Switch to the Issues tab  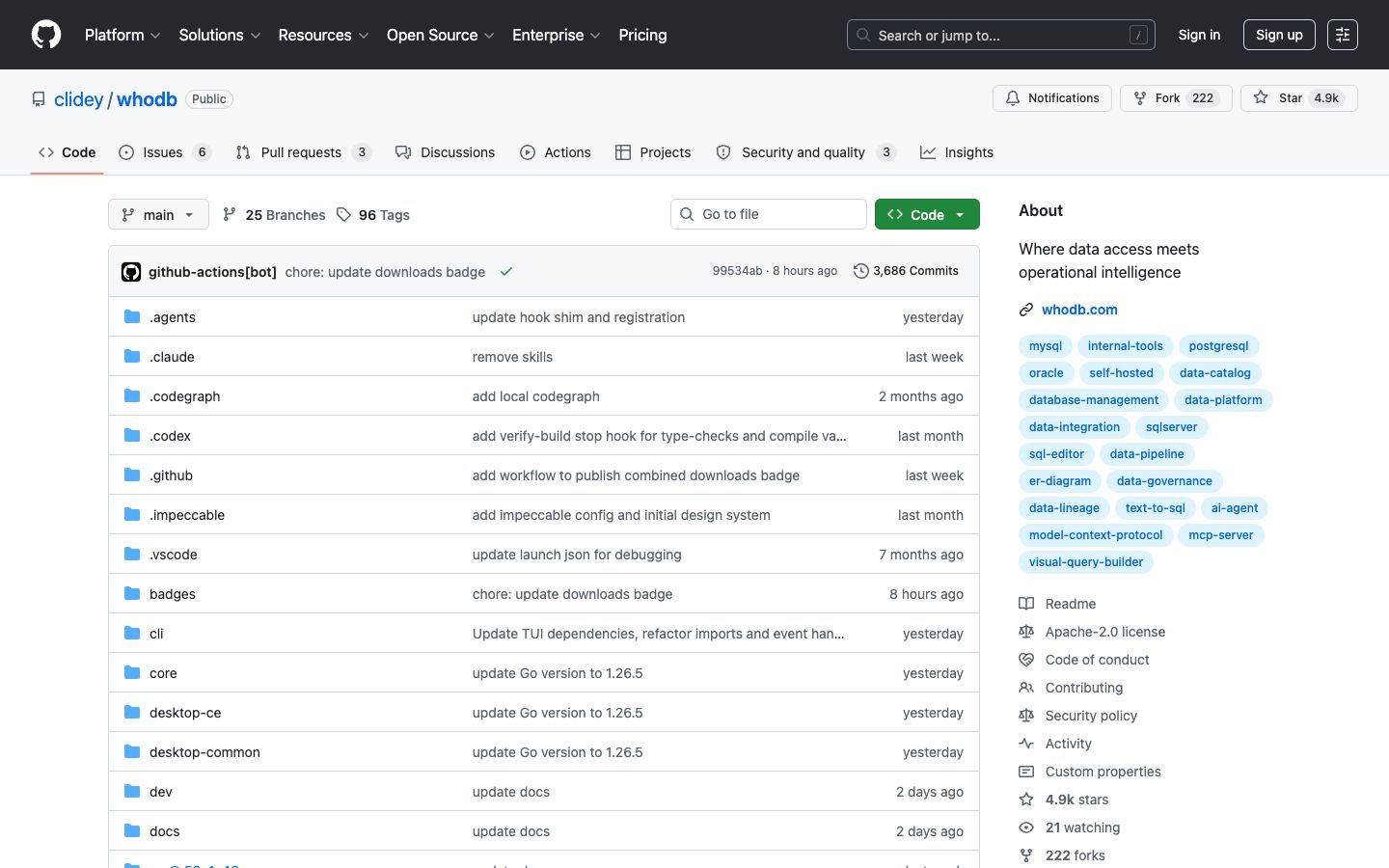coord(165,152)
